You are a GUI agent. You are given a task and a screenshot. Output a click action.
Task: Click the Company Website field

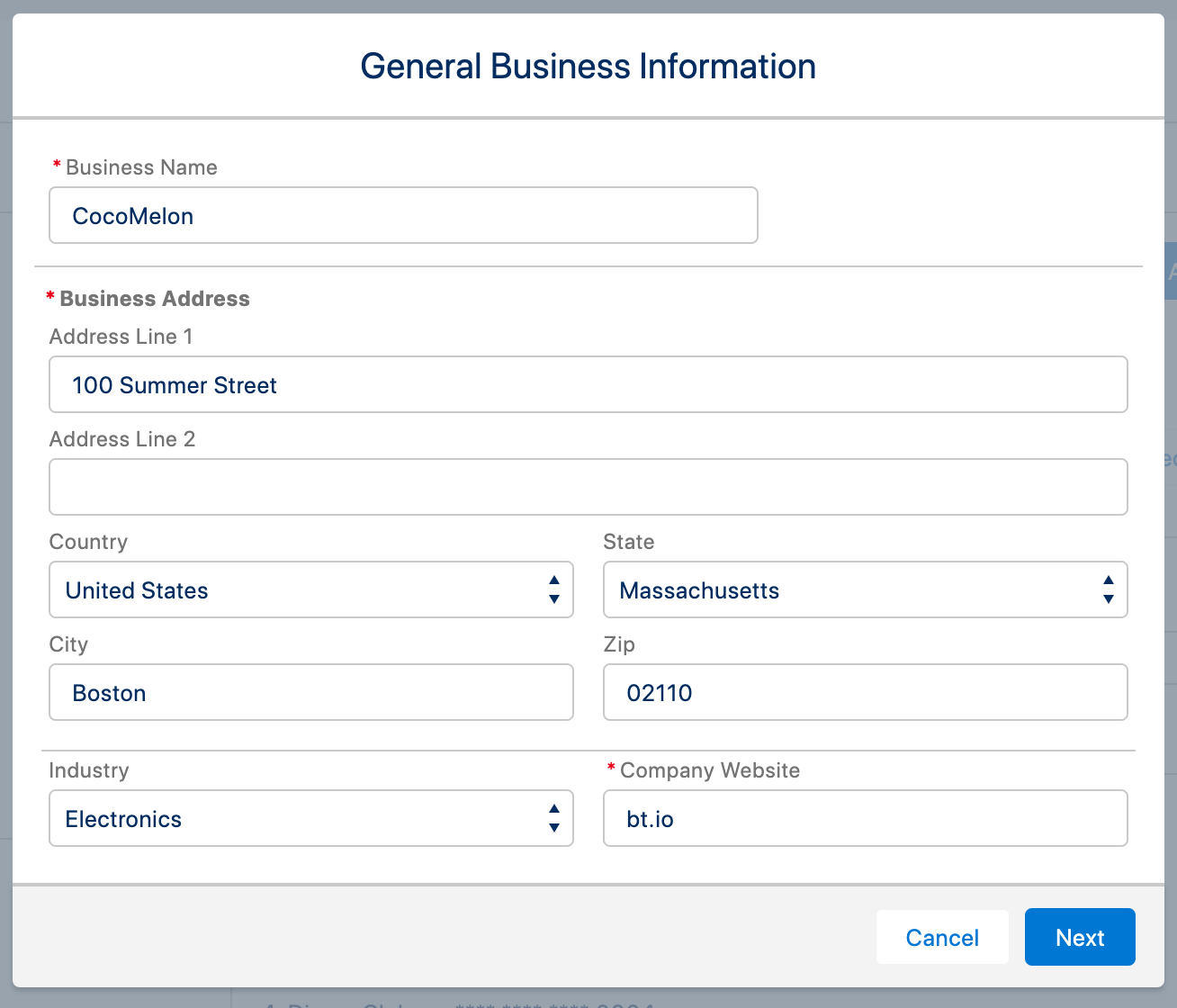click(865, 818)
